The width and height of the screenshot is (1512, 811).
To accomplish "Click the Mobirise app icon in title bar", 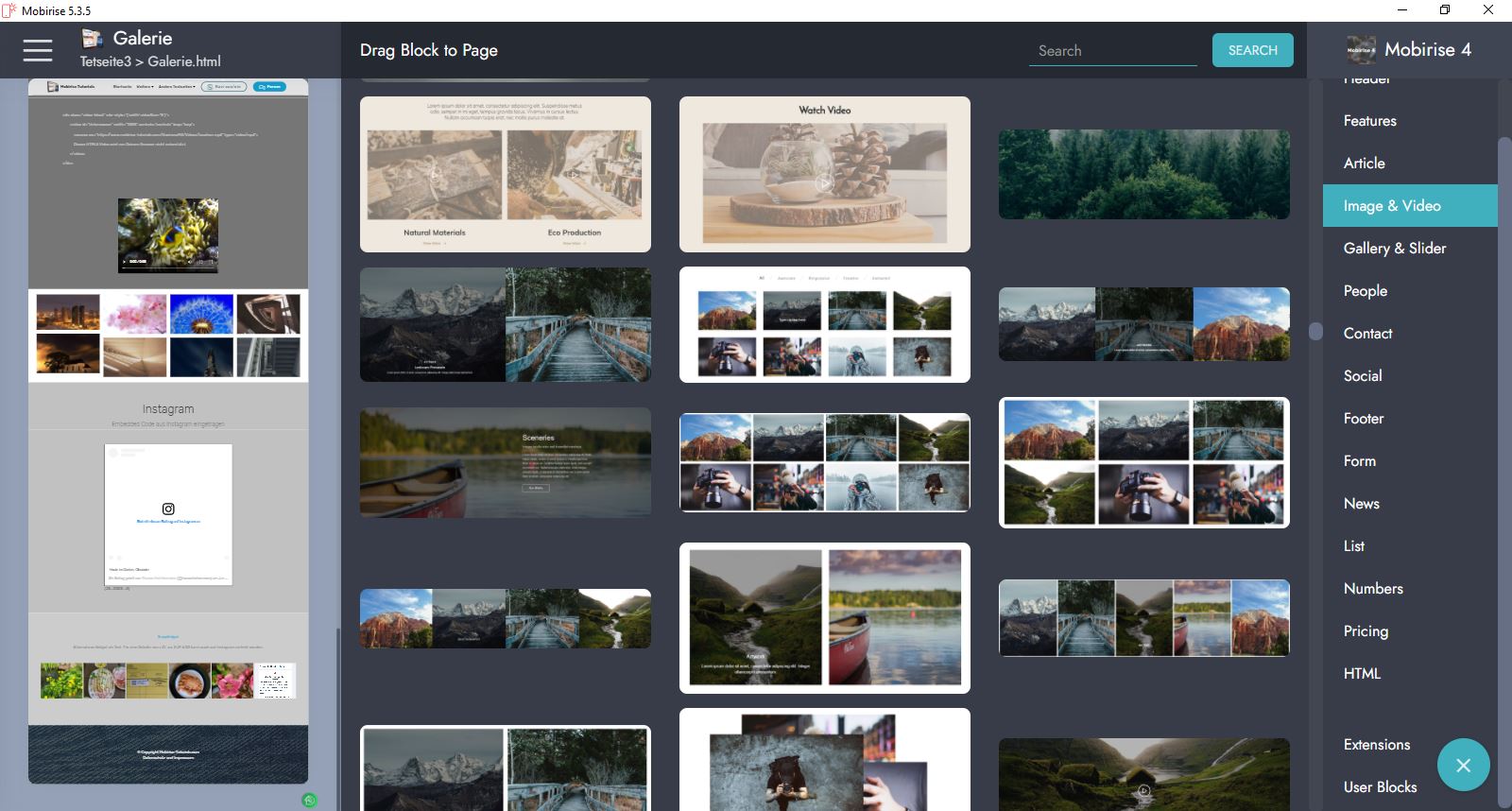I will coord(9,10).
